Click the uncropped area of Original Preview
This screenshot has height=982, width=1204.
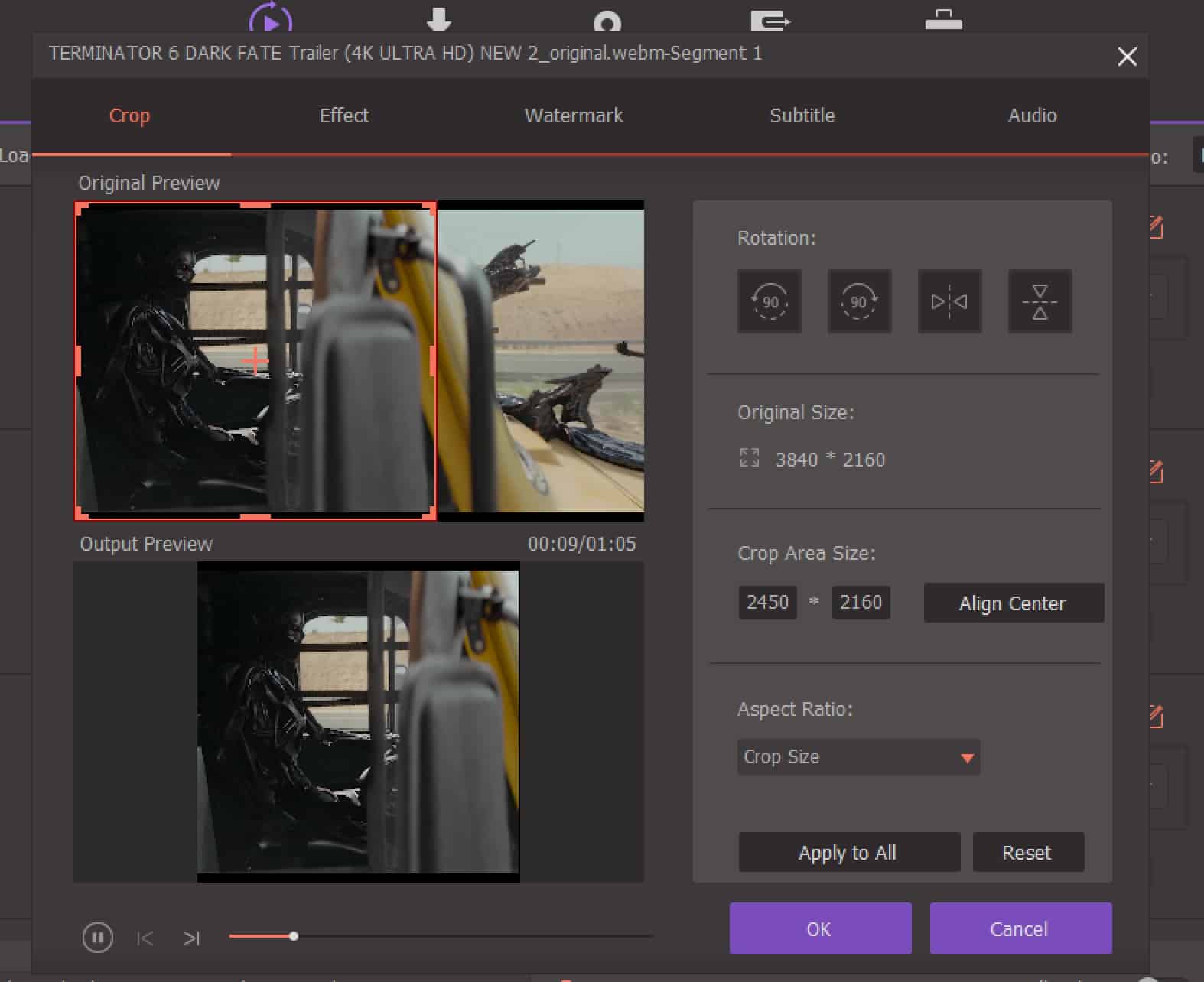(541, 361)
